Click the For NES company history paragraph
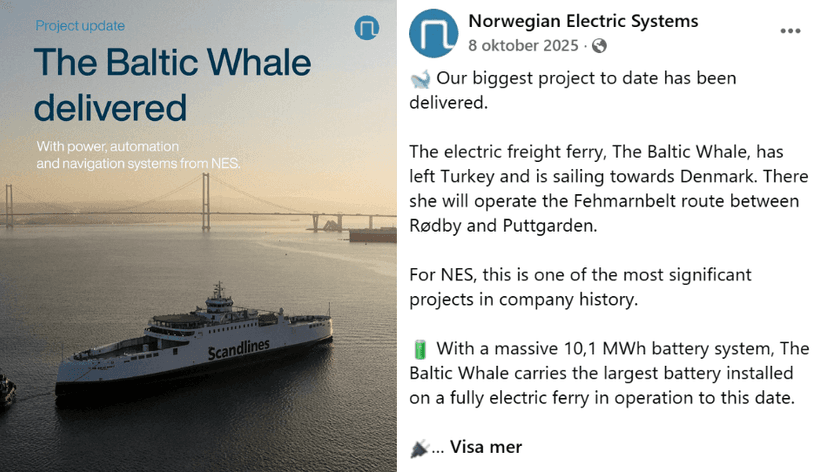Viewport: 819px width, 472px height. pos(581,287)
